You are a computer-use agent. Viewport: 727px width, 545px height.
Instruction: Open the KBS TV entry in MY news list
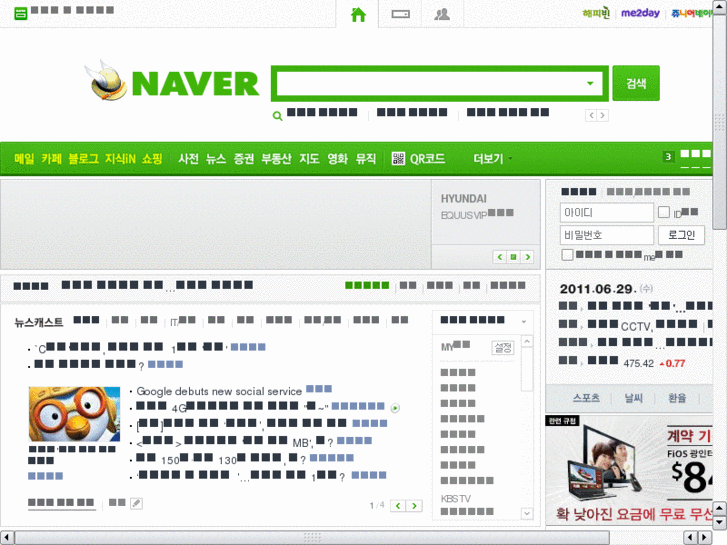455,499
